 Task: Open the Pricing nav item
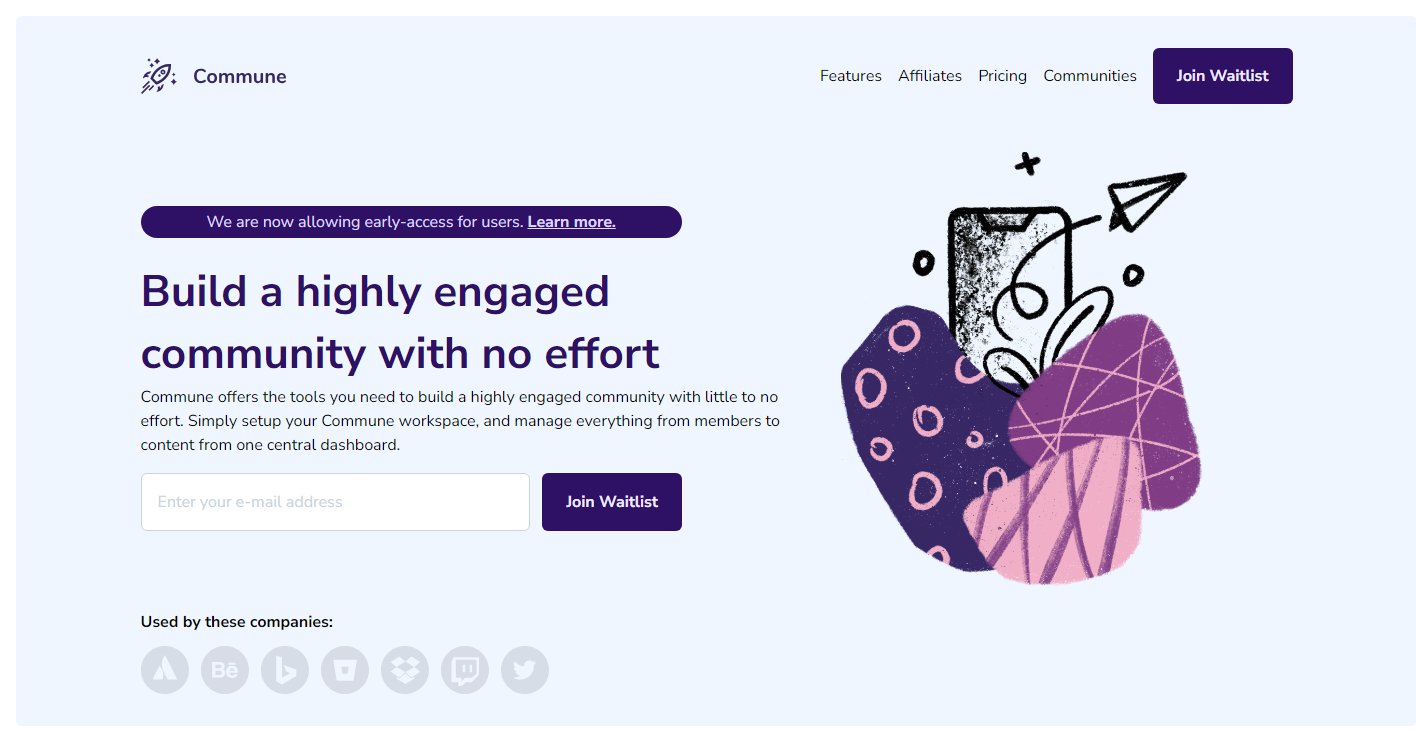tap(1003, 76)
